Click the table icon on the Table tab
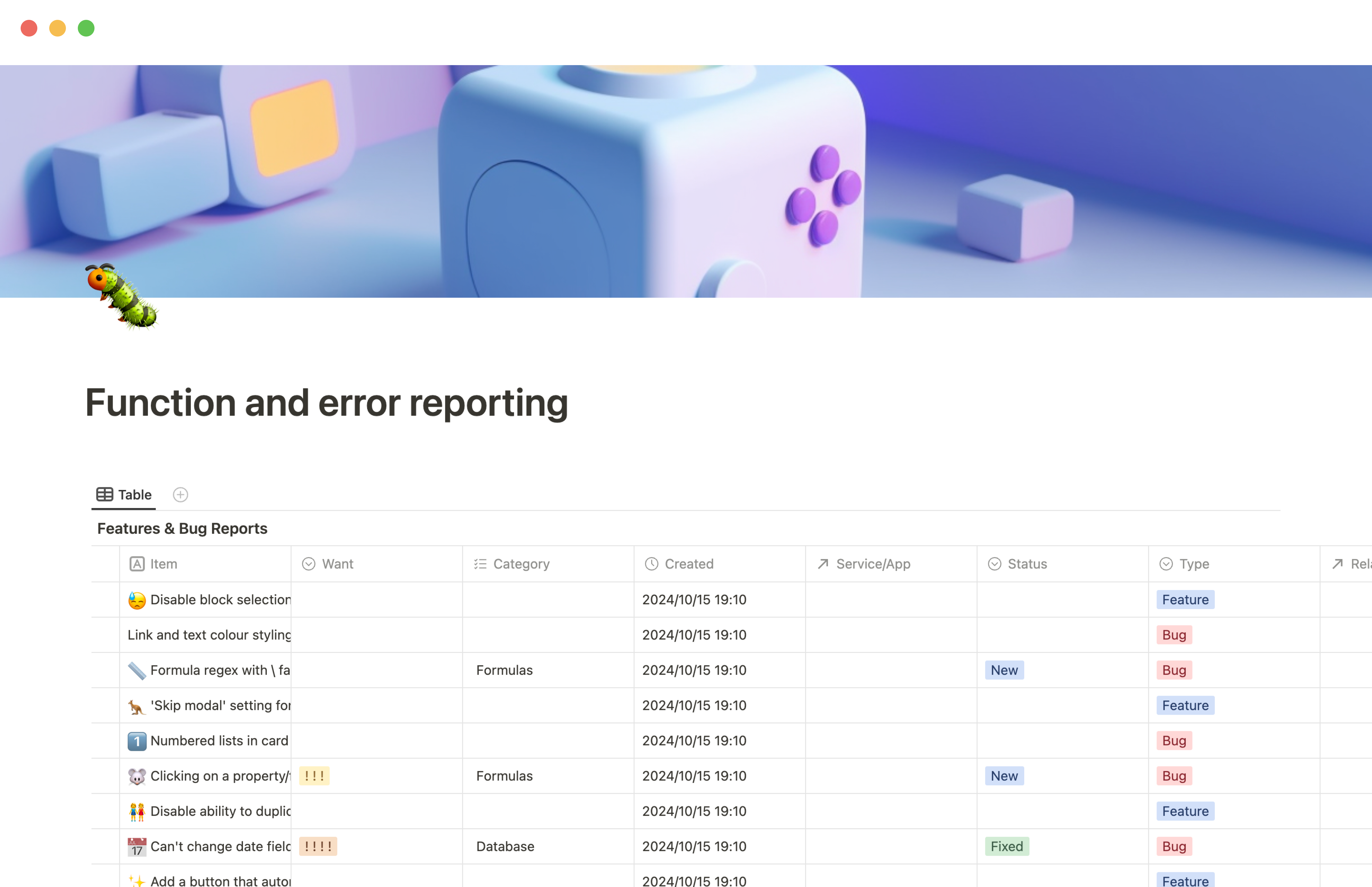The height and width of the screenshot is (887, 1372). 104,495
